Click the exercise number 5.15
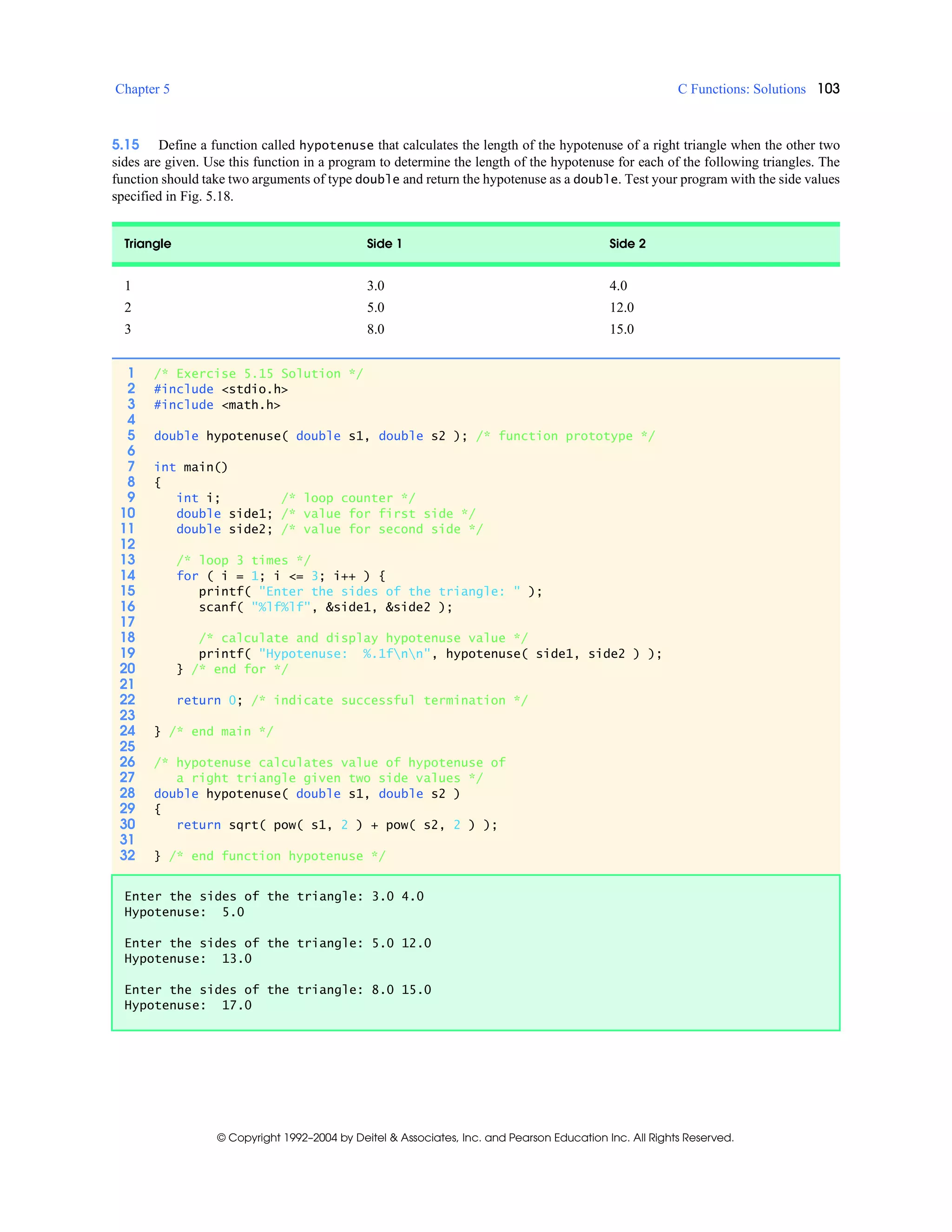The image size is (952, 1232). pyautogui.click(x=125, y=145)
